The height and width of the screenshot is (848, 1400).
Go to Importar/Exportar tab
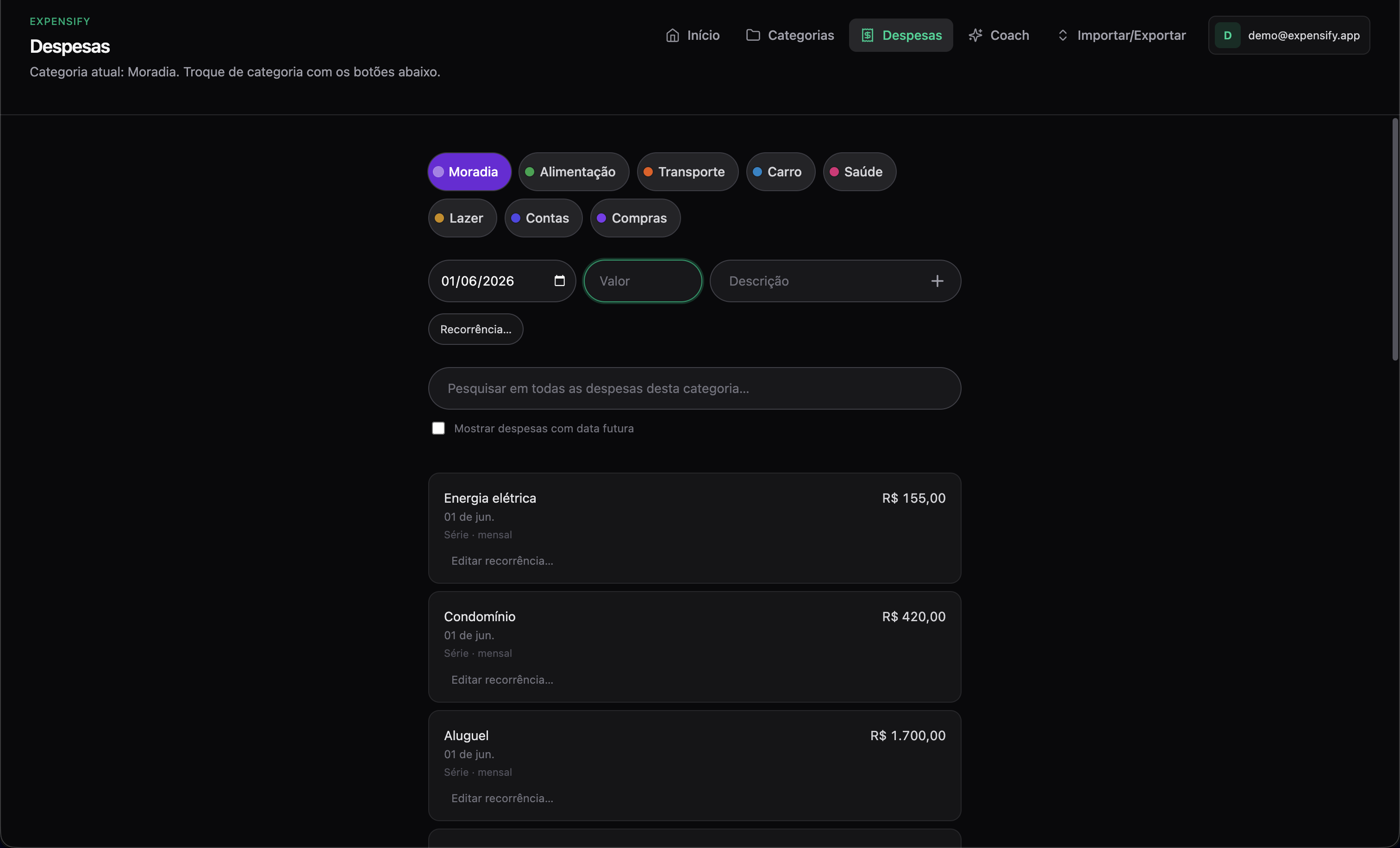click(1121, 35)
